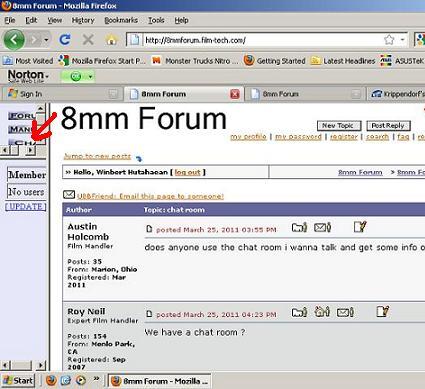The width and height of the screenshot is (425, 389).
Task: Open the Tools menu
Action: click(156, 20)
